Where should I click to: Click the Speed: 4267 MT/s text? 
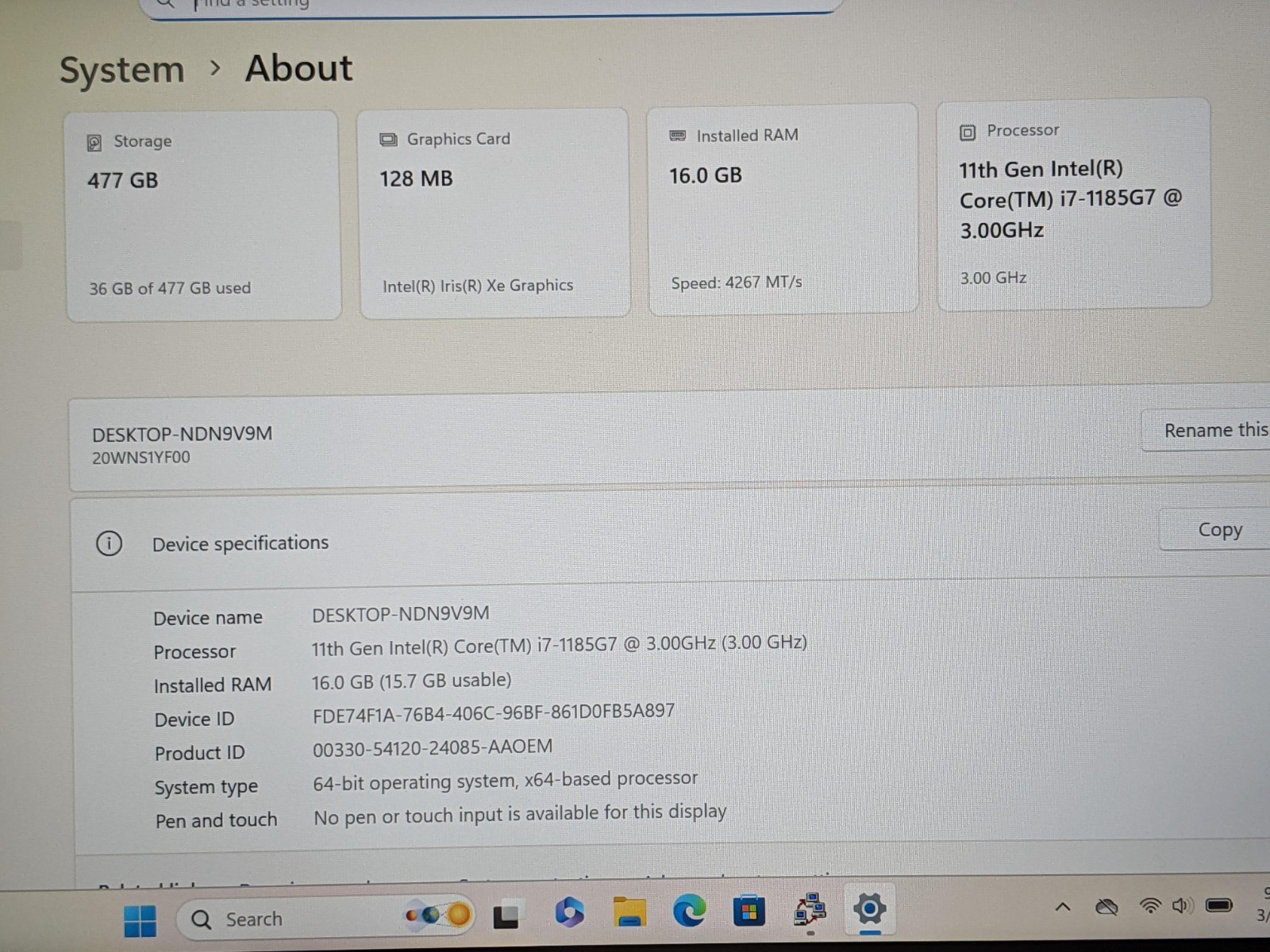click(x=737, y=282)
